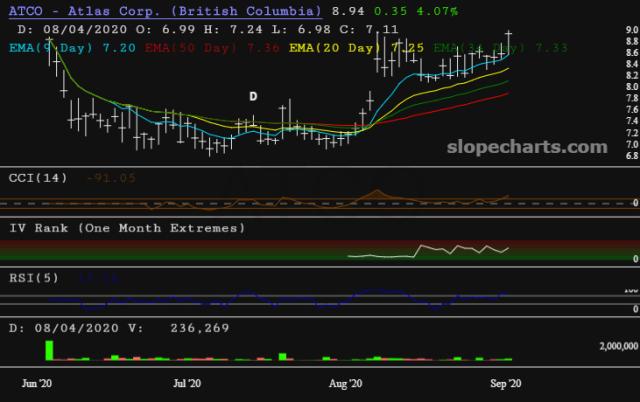Select the last price 8.94 value
The height and width of the screenshot is (402, 640).
click(348, 11)
